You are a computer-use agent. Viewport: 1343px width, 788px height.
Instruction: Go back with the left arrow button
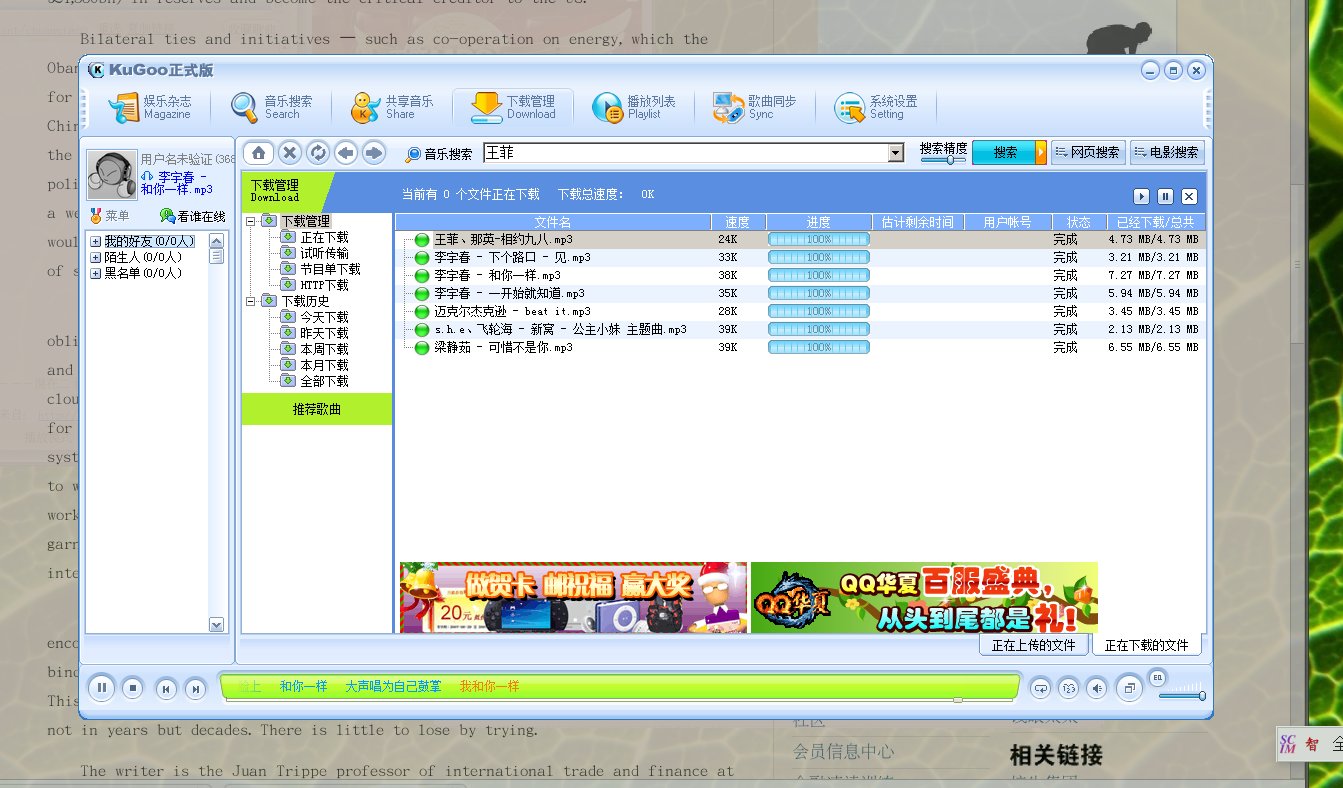coord(346,153)
